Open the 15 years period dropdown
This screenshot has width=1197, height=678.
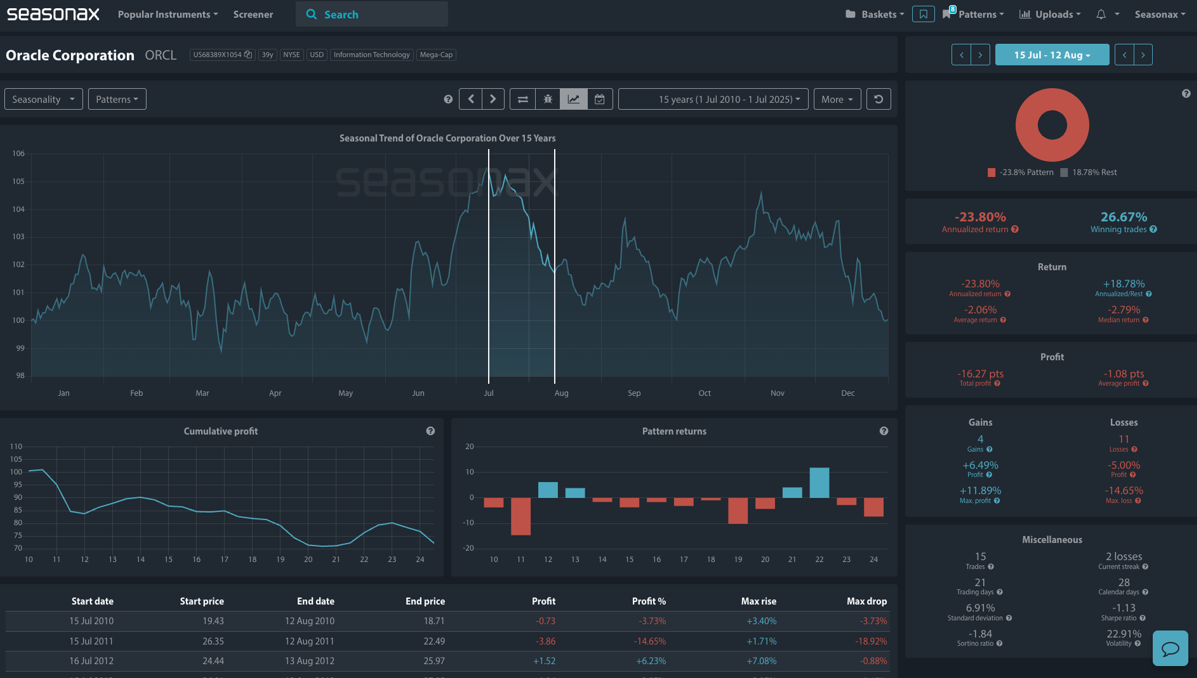(x=713, y=99)
